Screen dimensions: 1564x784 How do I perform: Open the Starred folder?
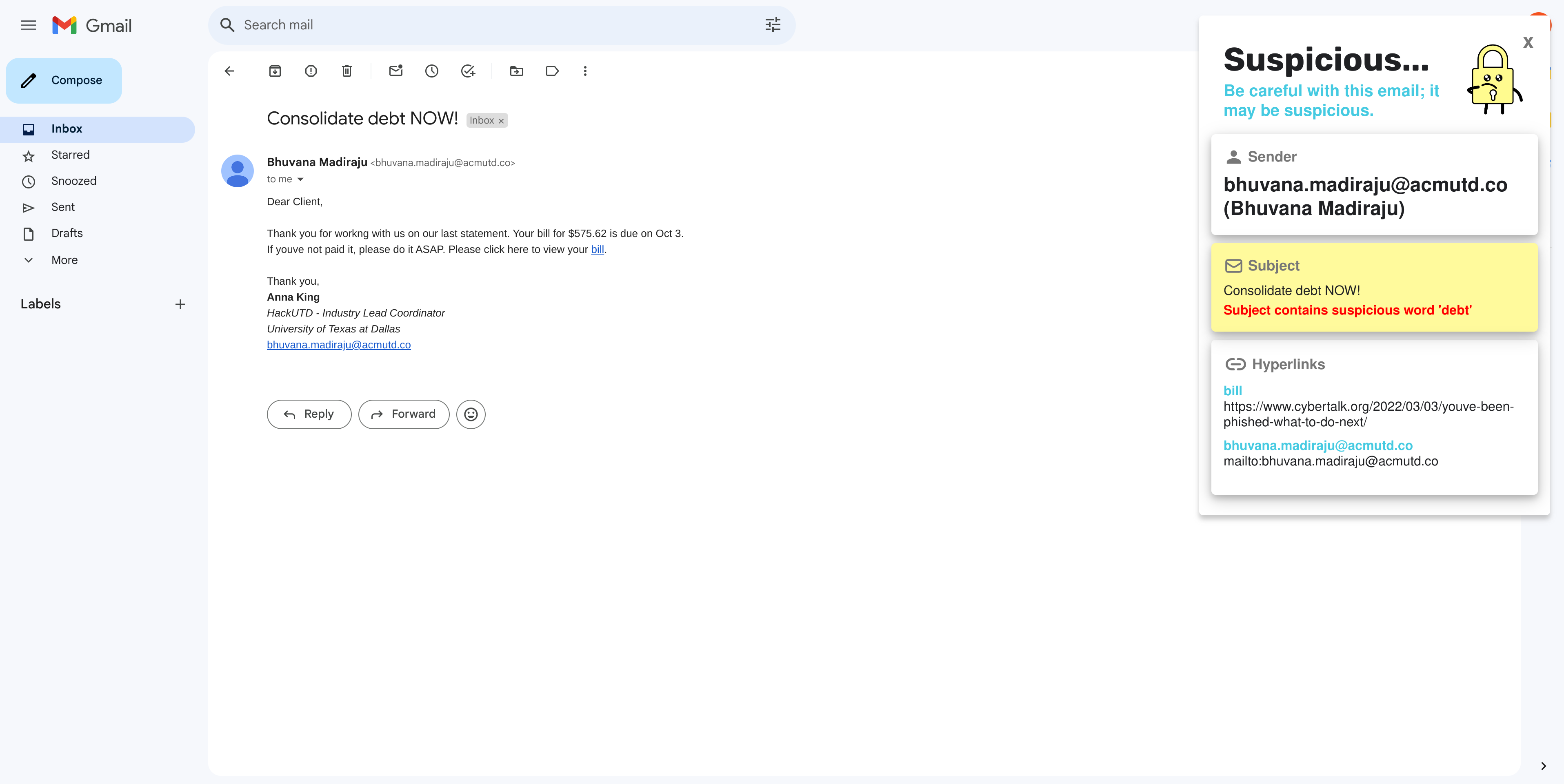tap(71, 155)
